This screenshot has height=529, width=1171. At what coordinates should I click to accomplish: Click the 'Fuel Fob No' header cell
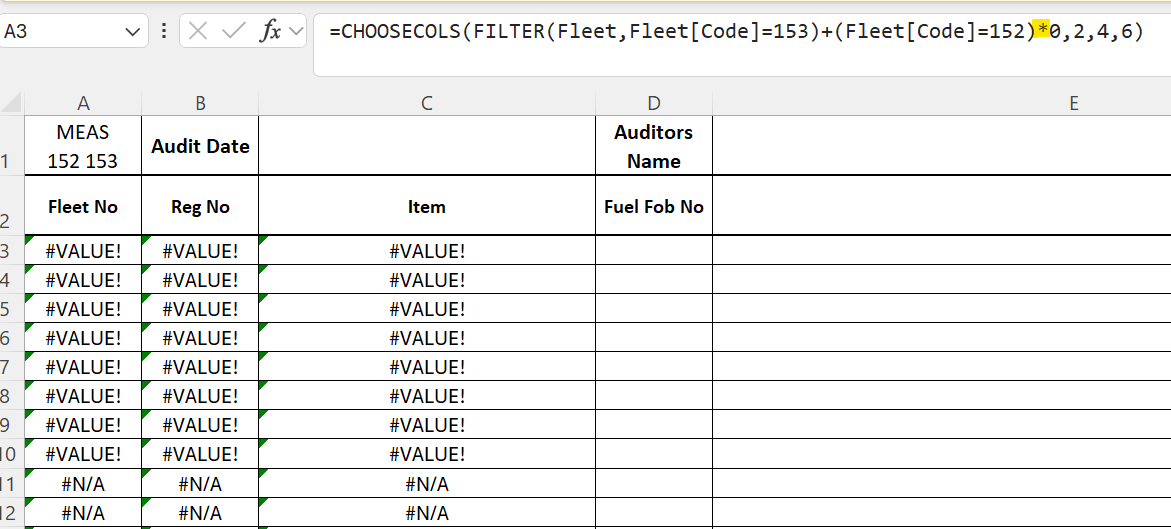coord(654,205)
